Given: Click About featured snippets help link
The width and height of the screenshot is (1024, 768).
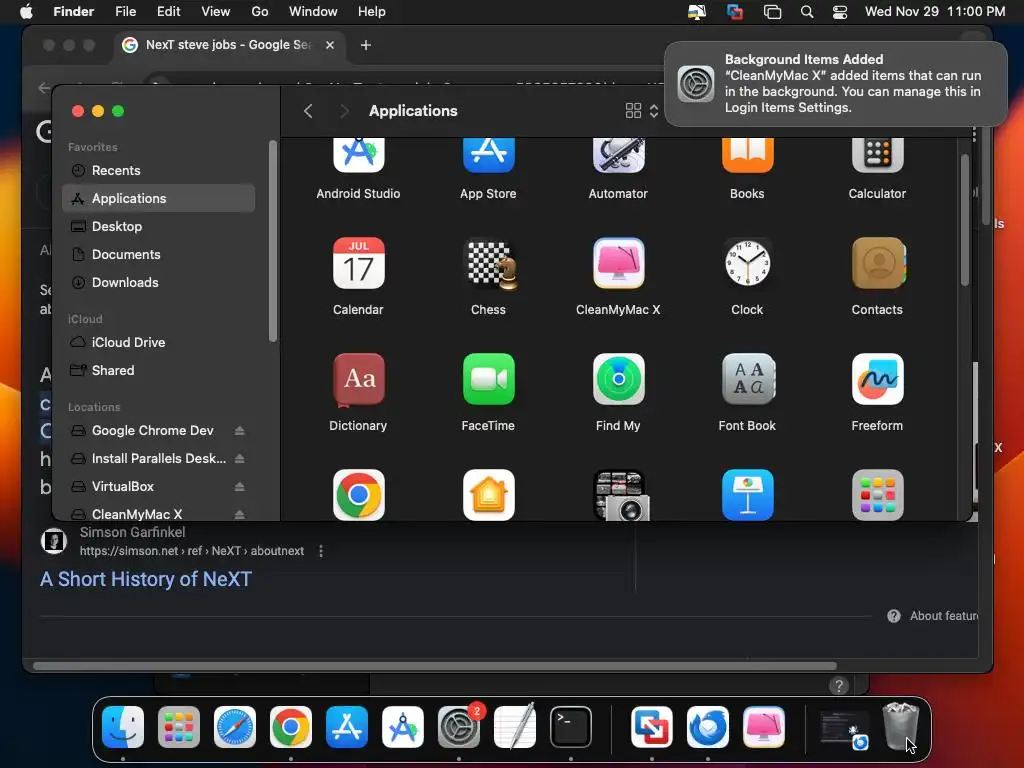Looking at the screenshot, I should coord(934,616).
